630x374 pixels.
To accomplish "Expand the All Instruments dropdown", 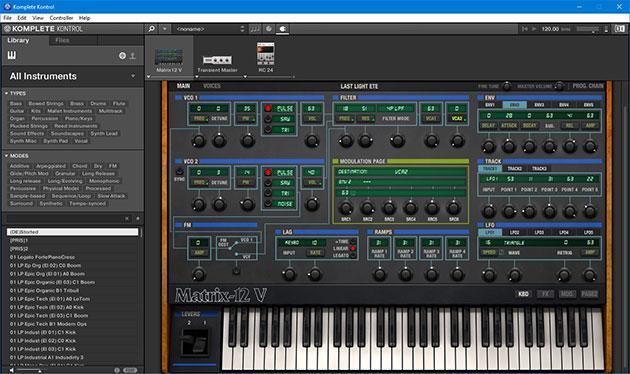I will point(133,76).
